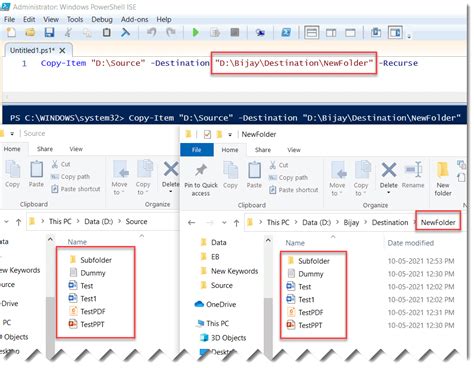
Task: Open View tab in Source window
Action: click(76, 149)
